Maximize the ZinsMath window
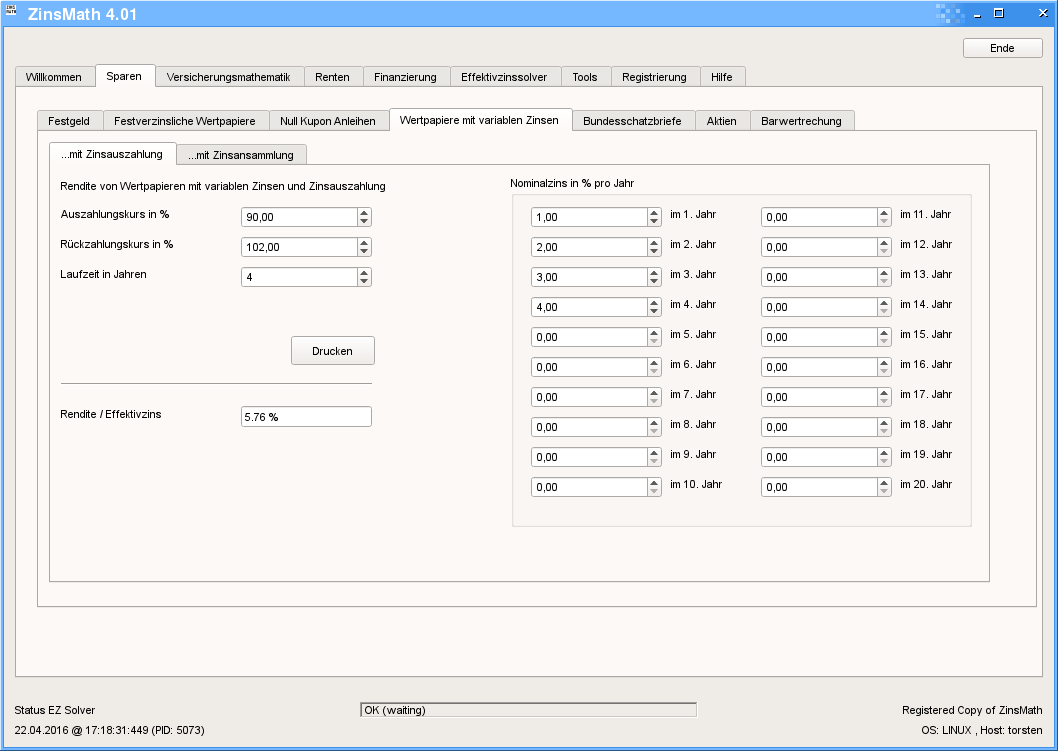 (998, 13)
